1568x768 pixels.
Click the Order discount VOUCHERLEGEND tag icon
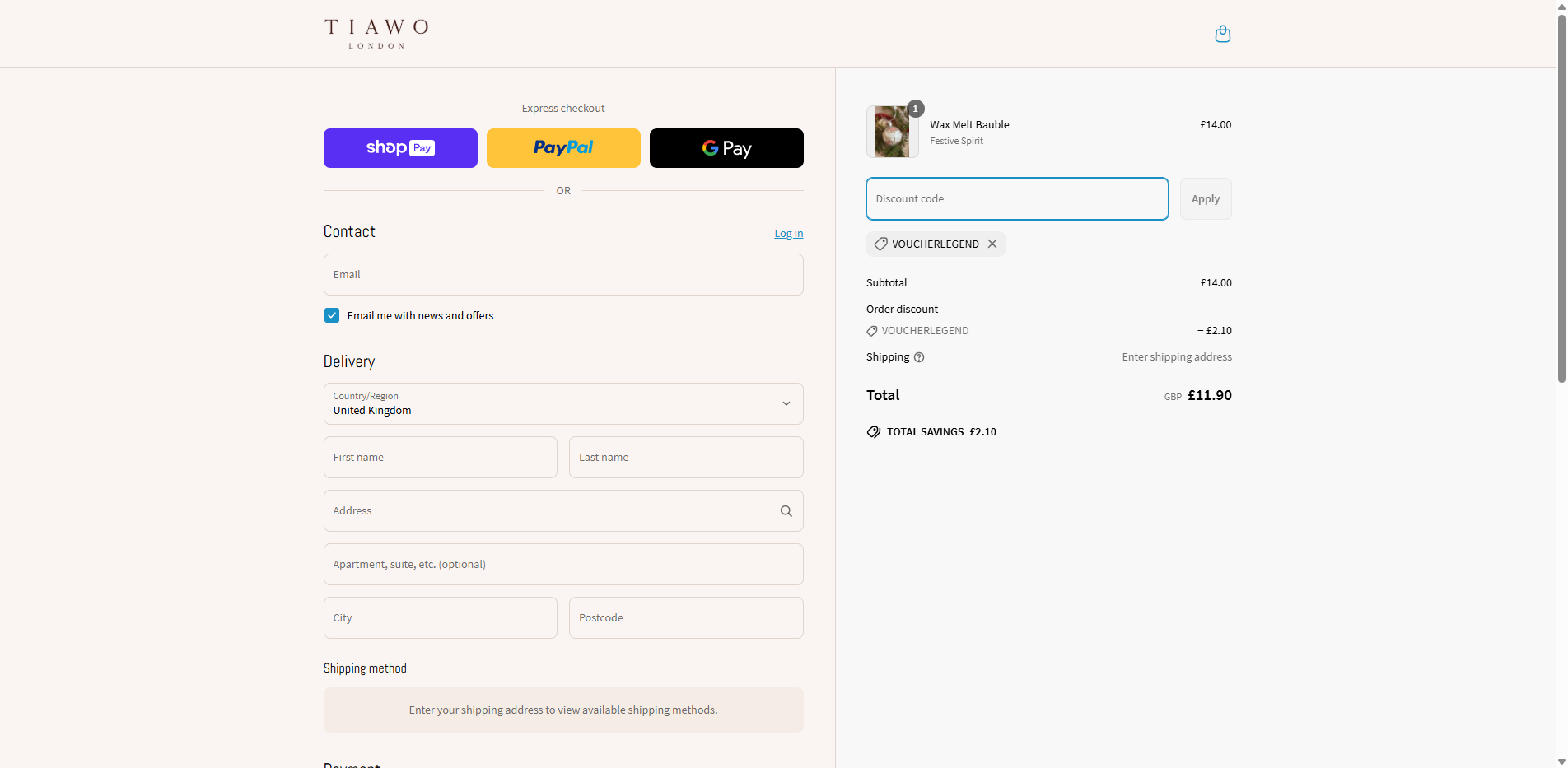872,331
